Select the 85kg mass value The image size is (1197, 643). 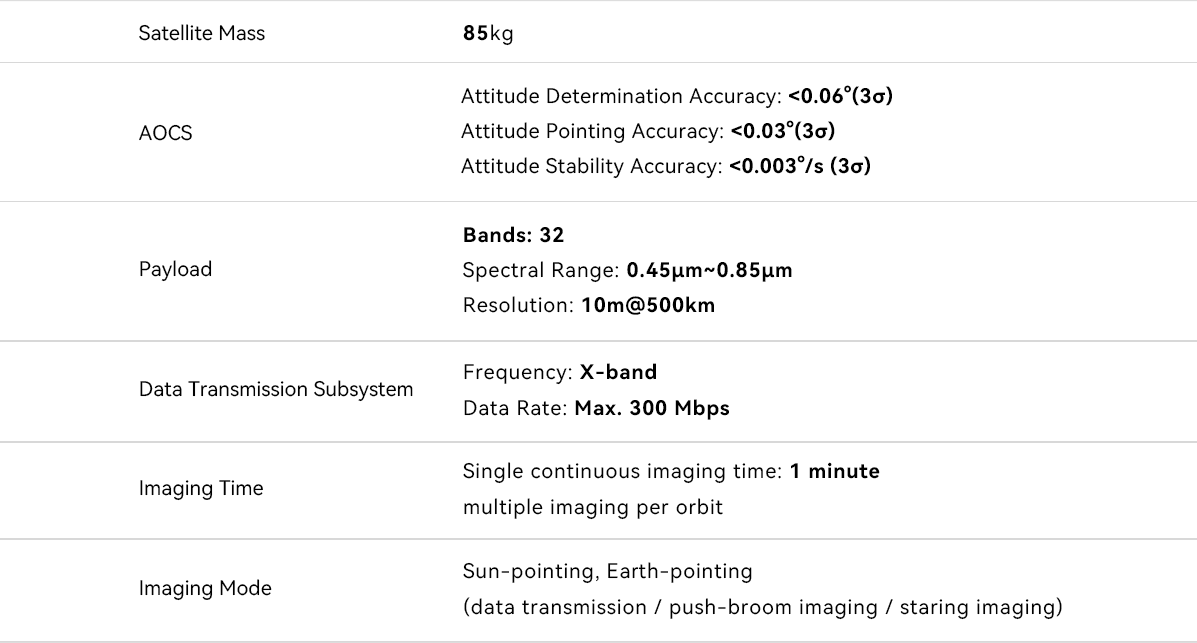coord(488,33)
